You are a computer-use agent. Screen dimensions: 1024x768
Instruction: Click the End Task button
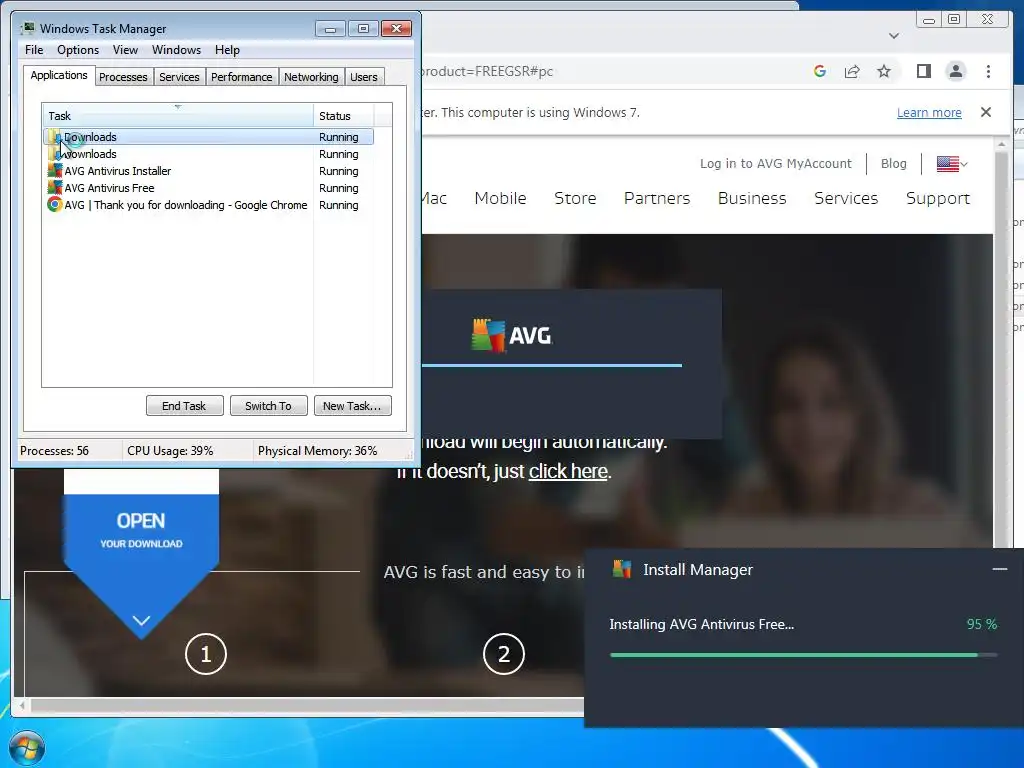tap(184, 406)
